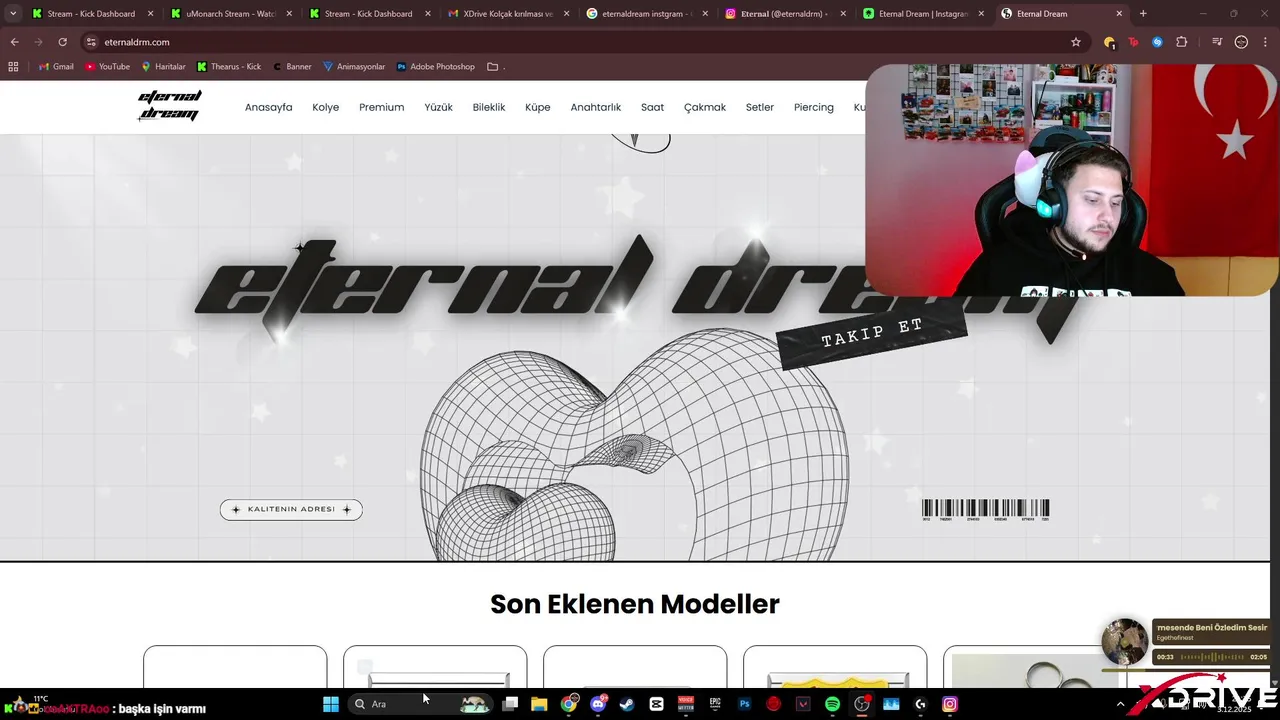The height and width of the screenshot is (720, 1280).
Task: Open Logitech G Hub from taskbar
Action: point(920,704)
